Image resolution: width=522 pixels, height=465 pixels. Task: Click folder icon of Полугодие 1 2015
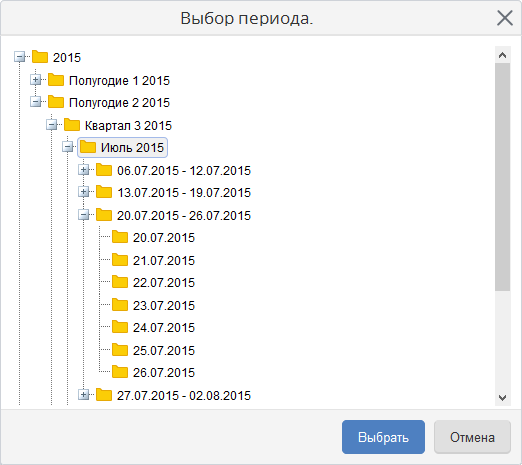click(x=56, y=80)
